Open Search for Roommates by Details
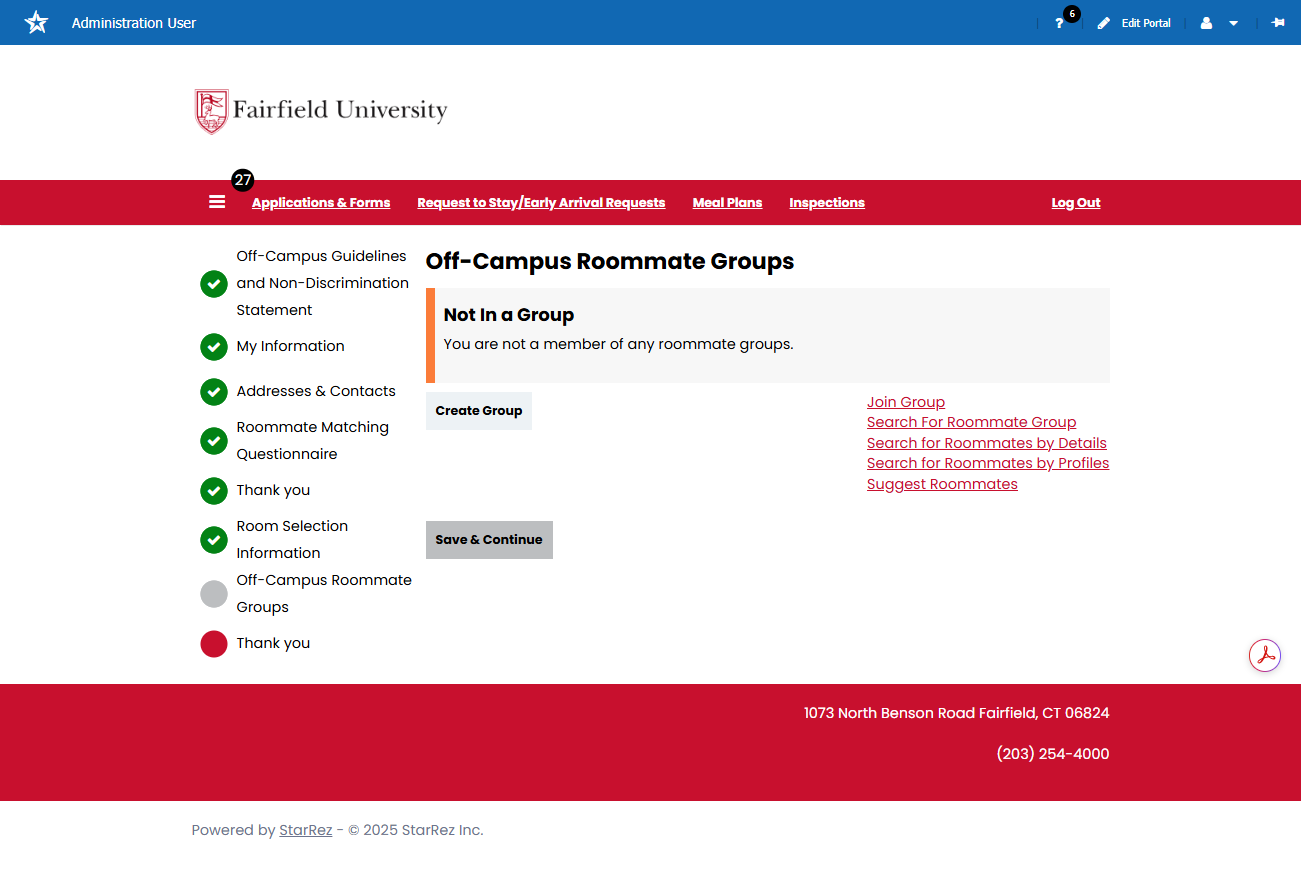1301x881 pixels. click(987, 443)
